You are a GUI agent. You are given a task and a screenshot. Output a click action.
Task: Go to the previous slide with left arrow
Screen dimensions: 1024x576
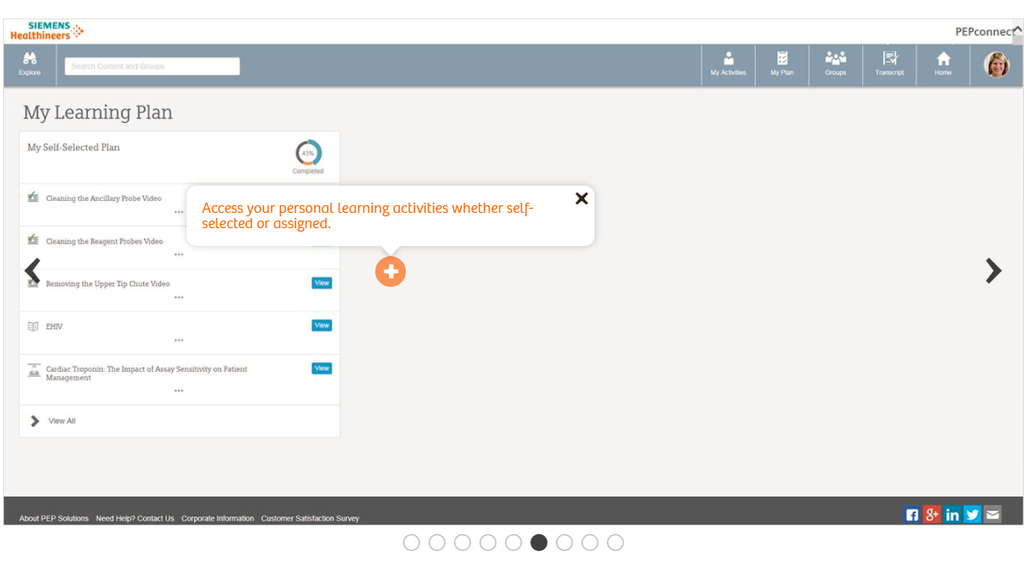32,271
